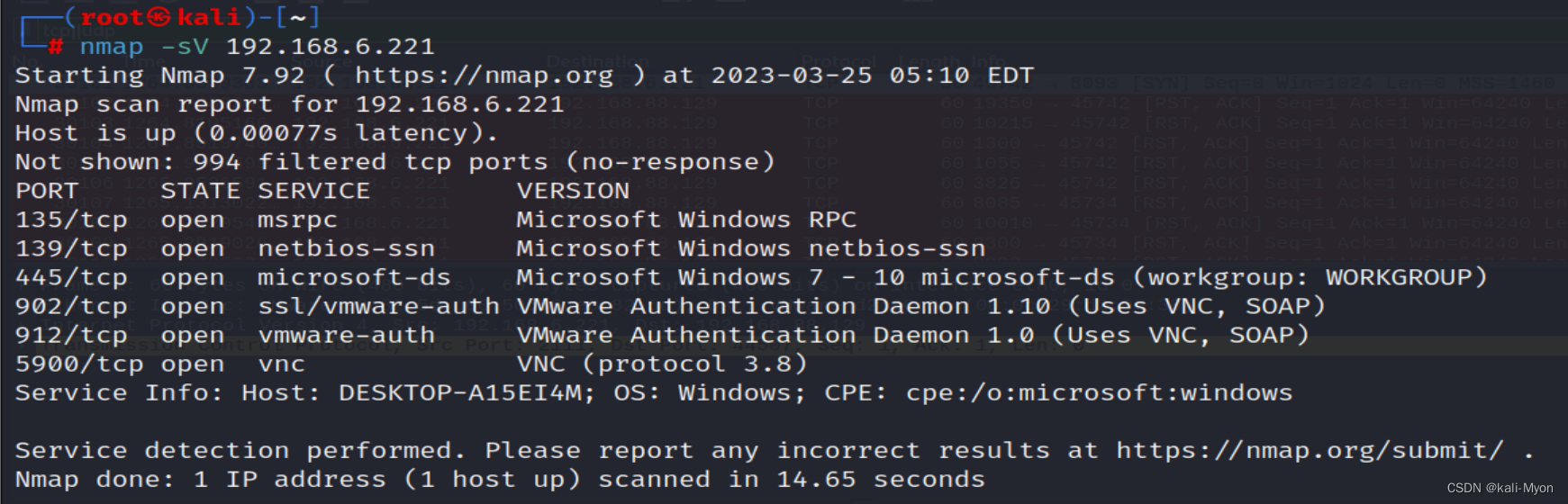Click the VNC (protocol 3.8) version text
Image resolution: width=1568 pixels, height=504 pixels.
click(661, 364)
